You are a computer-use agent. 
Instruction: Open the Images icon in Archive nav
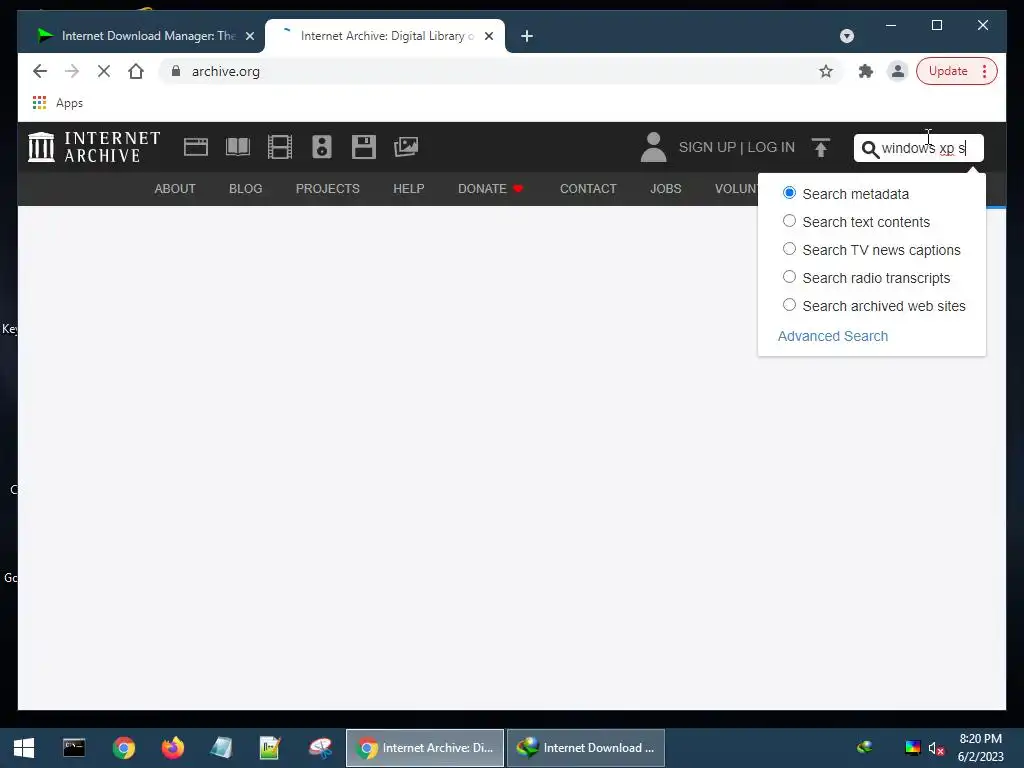(x=406, y=147)
